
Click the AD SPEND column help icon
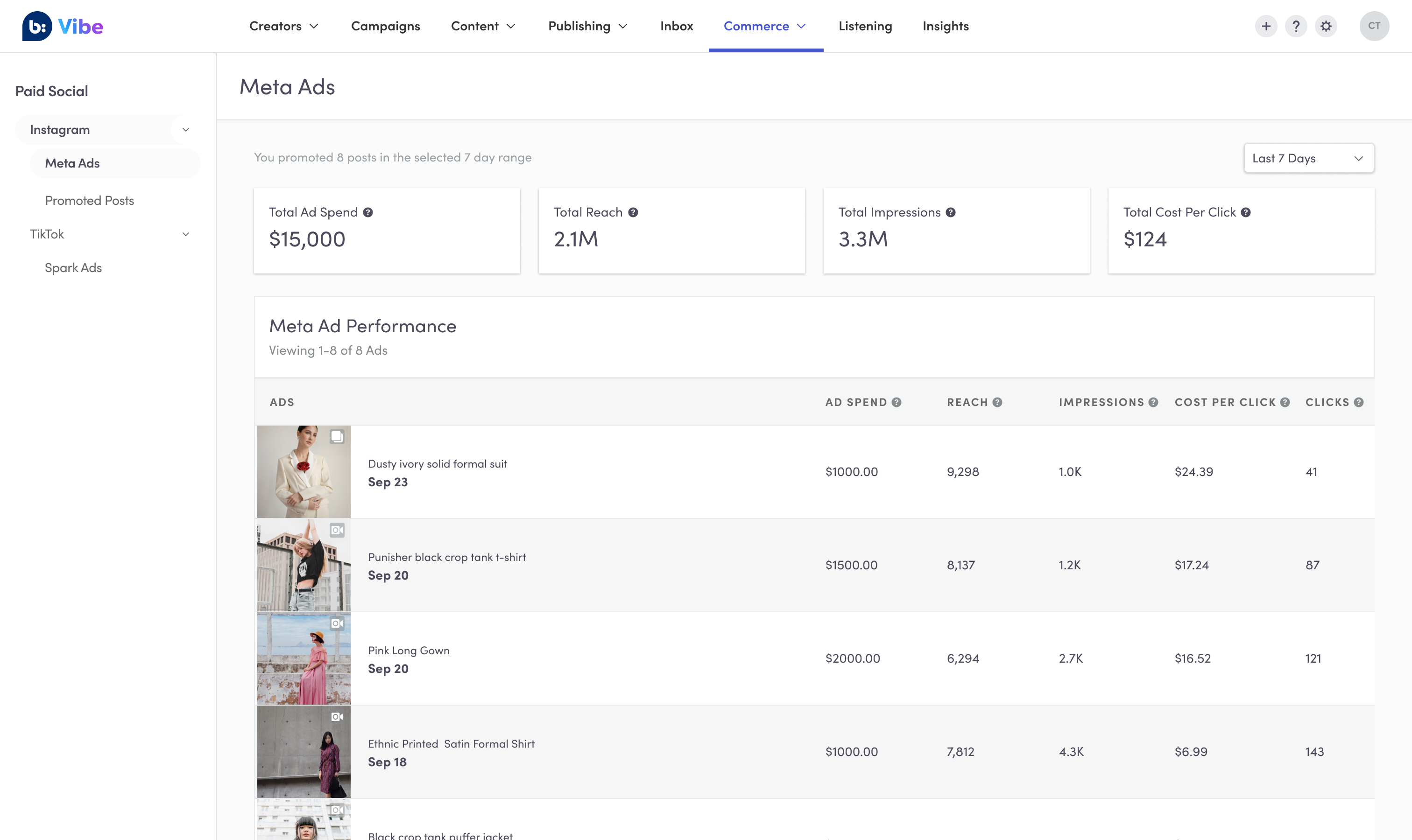pyautogui.click(x=897, y=402)
